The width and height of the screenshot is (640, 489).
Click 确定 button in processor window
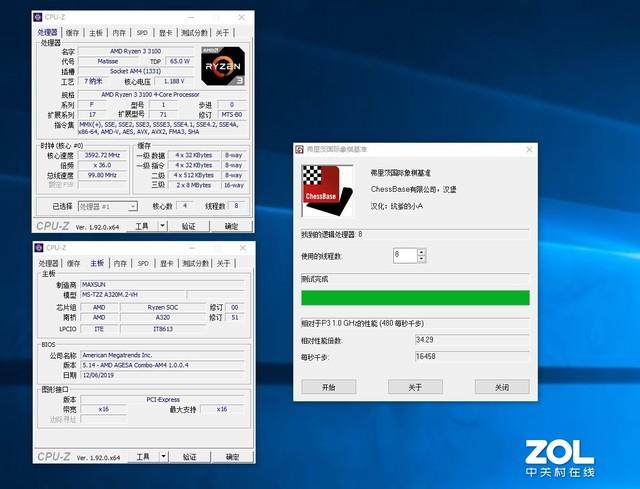(231, 226)
